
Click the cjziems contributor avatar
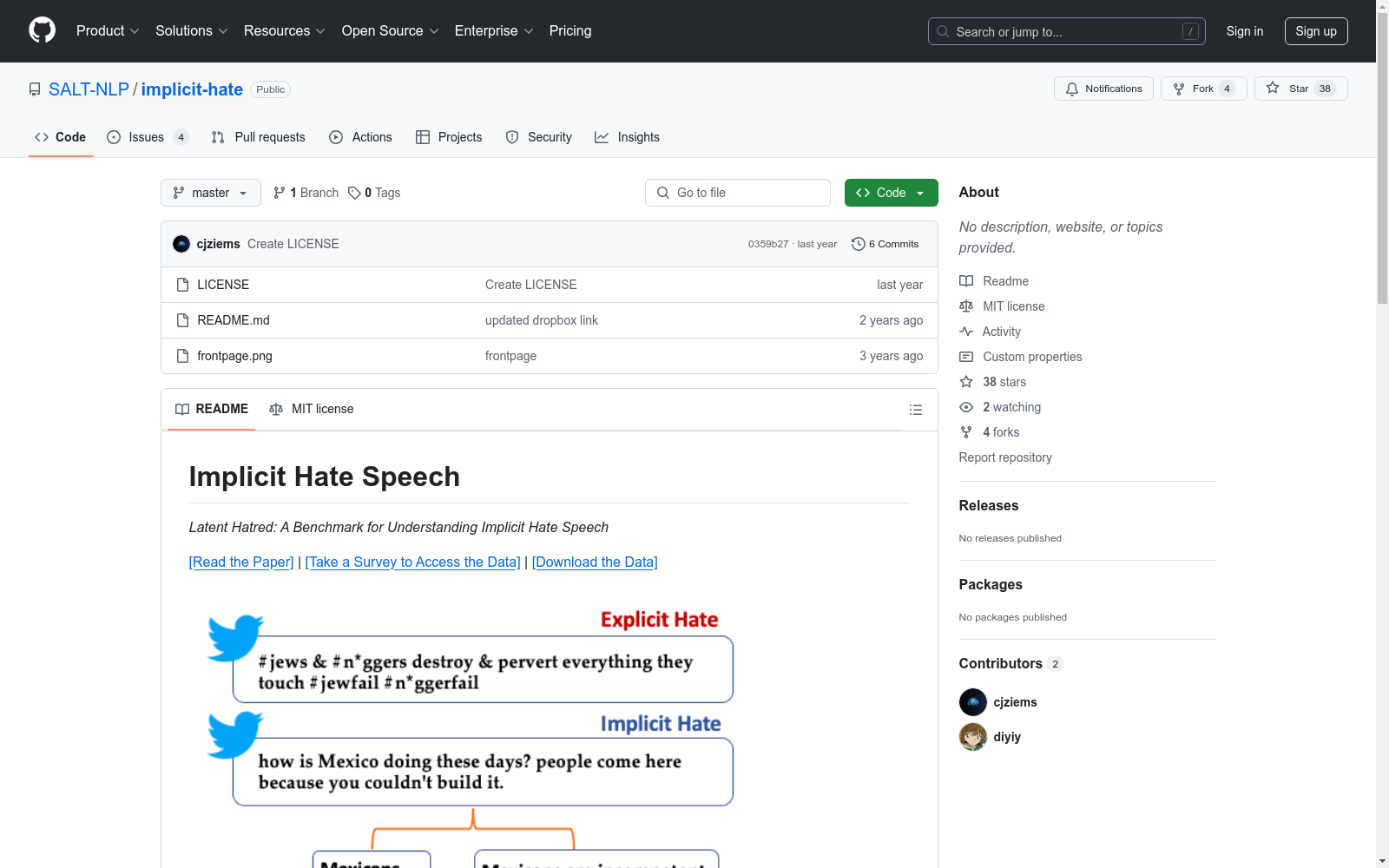973,702
